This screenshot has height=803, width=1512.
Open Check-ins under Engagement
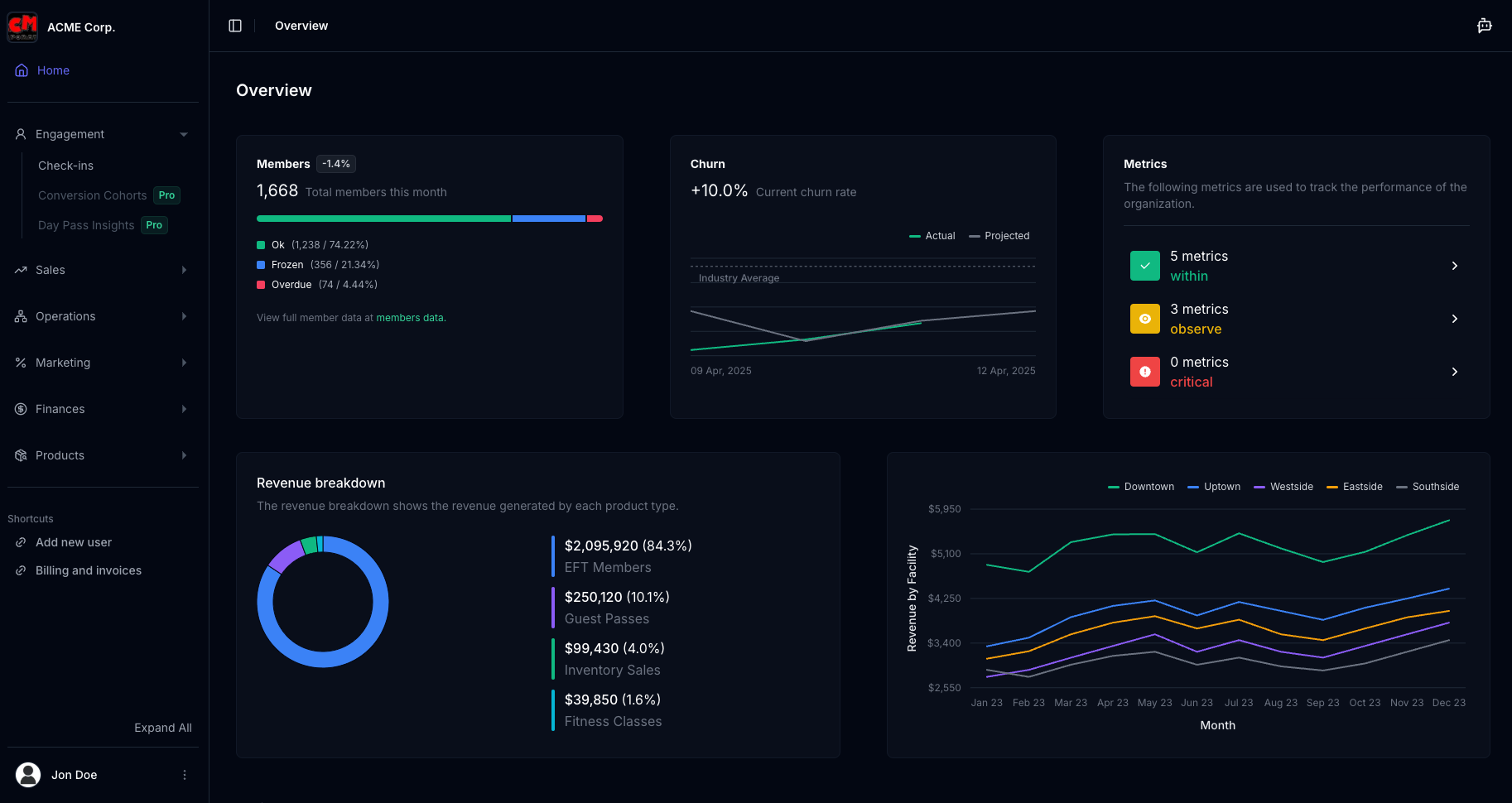(x=65, y=166)
